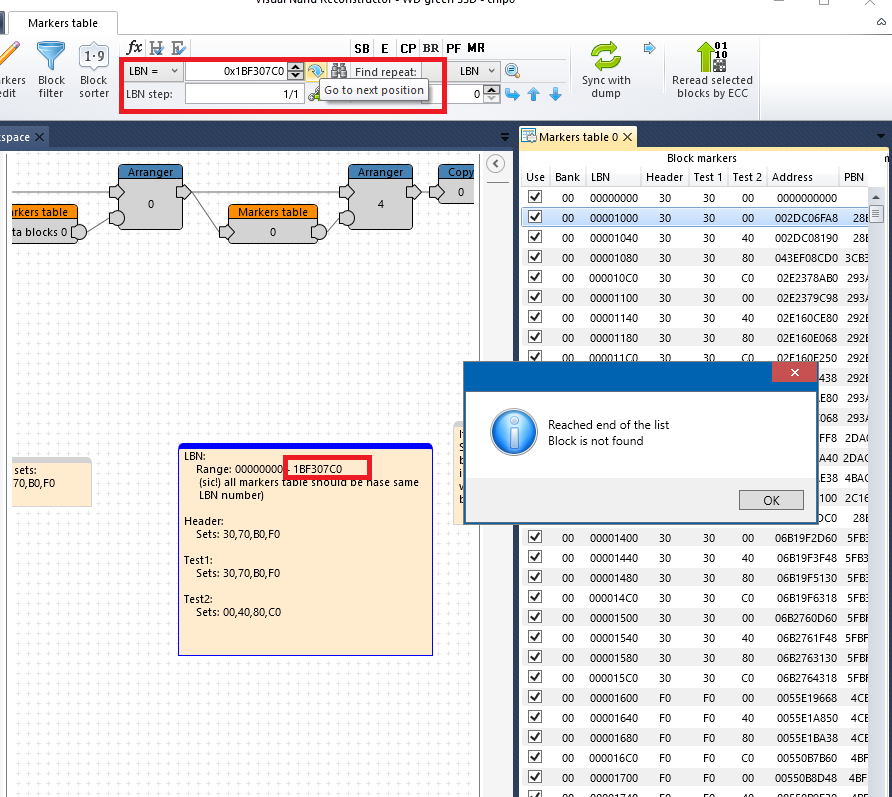
Task: Click OK in the message dialog
Action: [771, 500]
